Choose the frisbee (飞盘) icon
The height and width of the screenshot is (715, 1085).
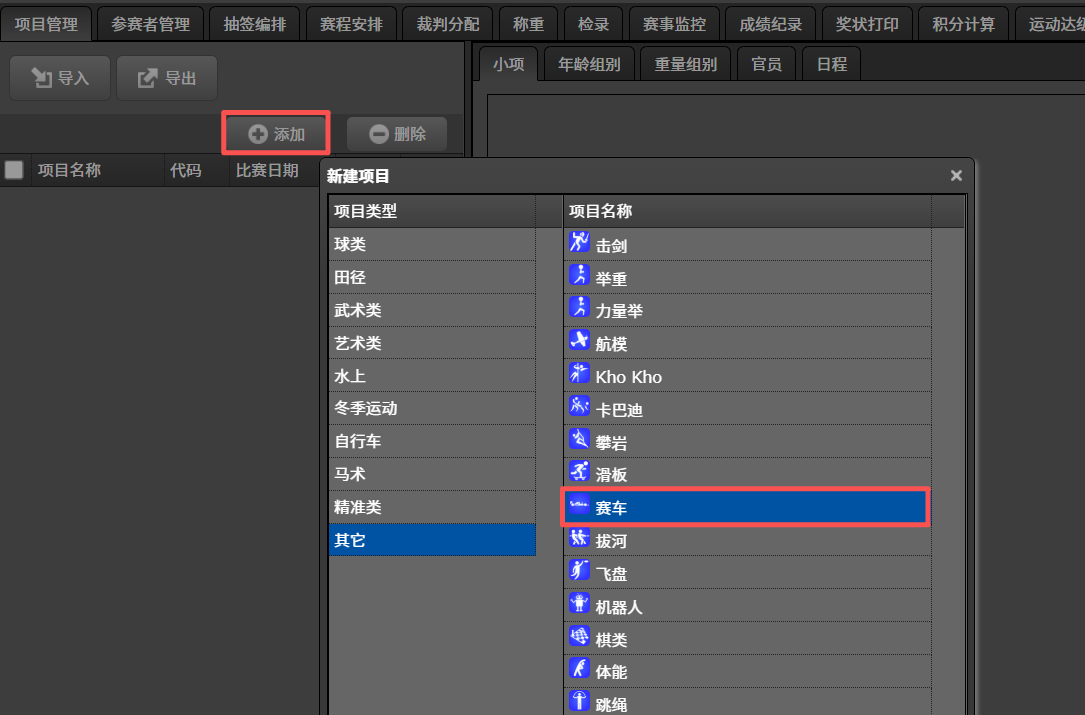coord(579,570)
